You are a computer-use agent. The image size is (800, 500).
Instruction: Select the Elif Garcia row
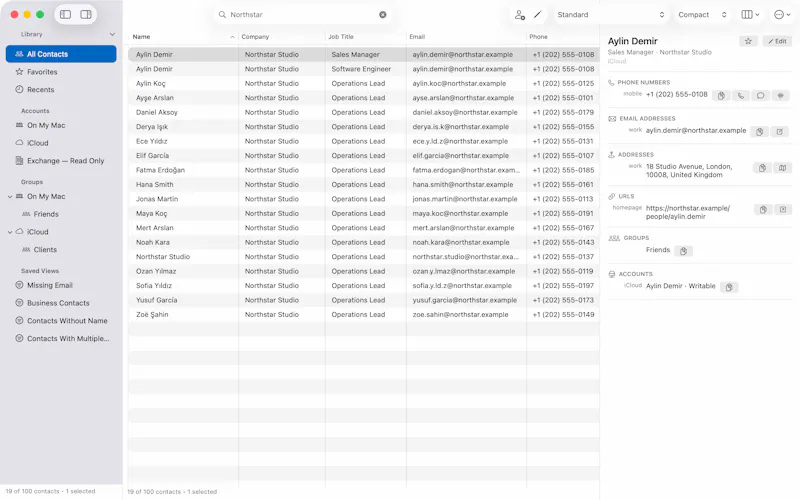point(364,156)
